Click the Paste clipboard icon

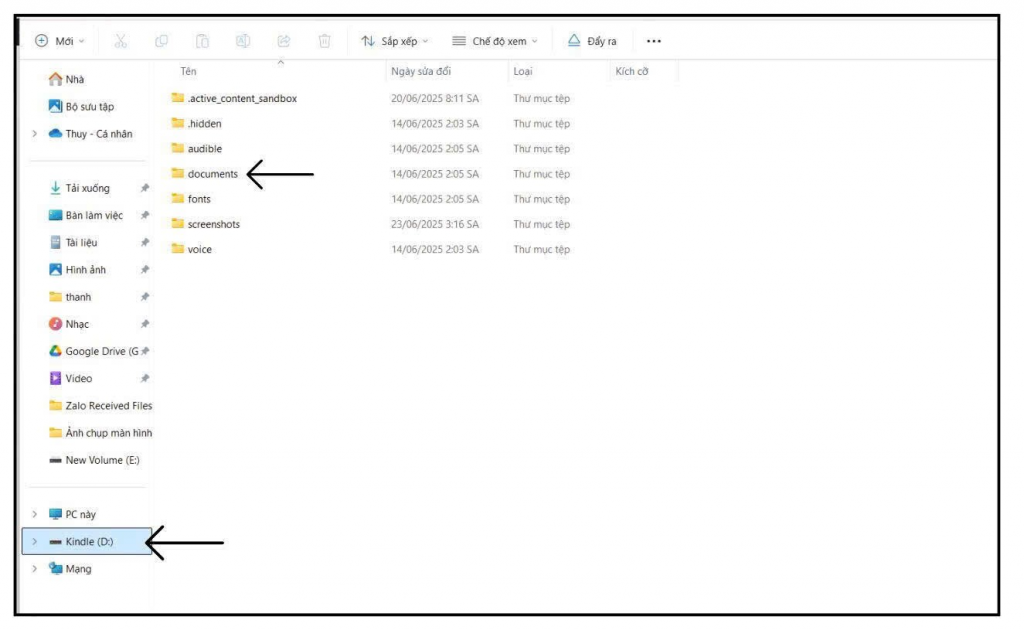click(x=202, y=41)
